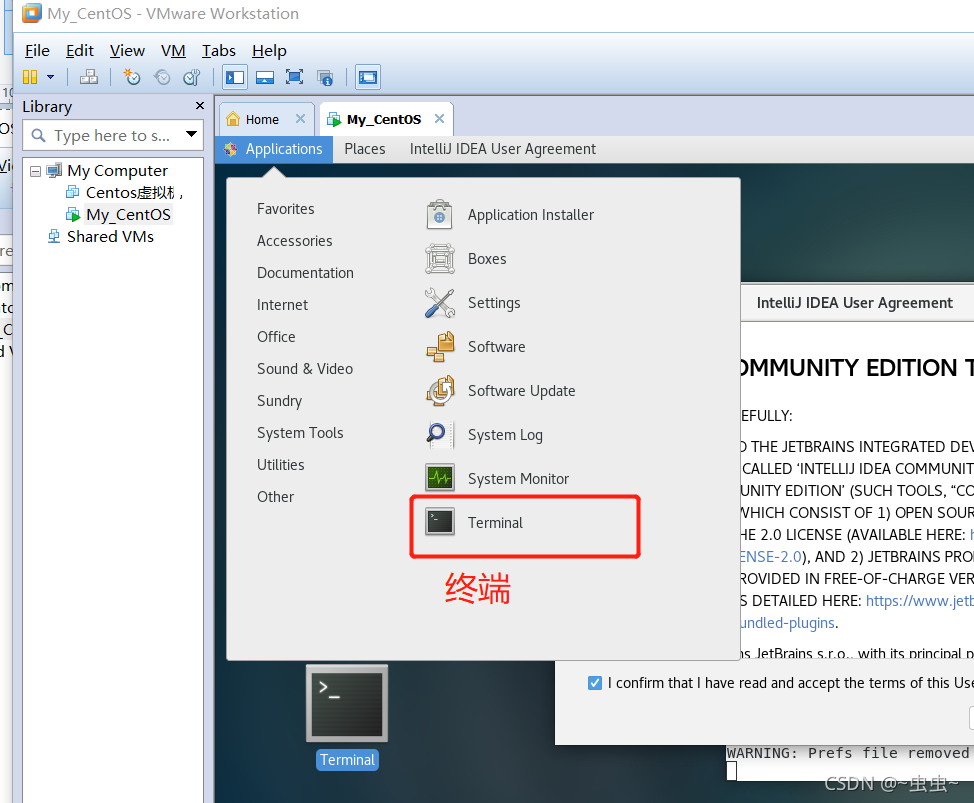Open the jetbrains https link in agreement text
974x803 pixels.
click(x=919, y=601)
